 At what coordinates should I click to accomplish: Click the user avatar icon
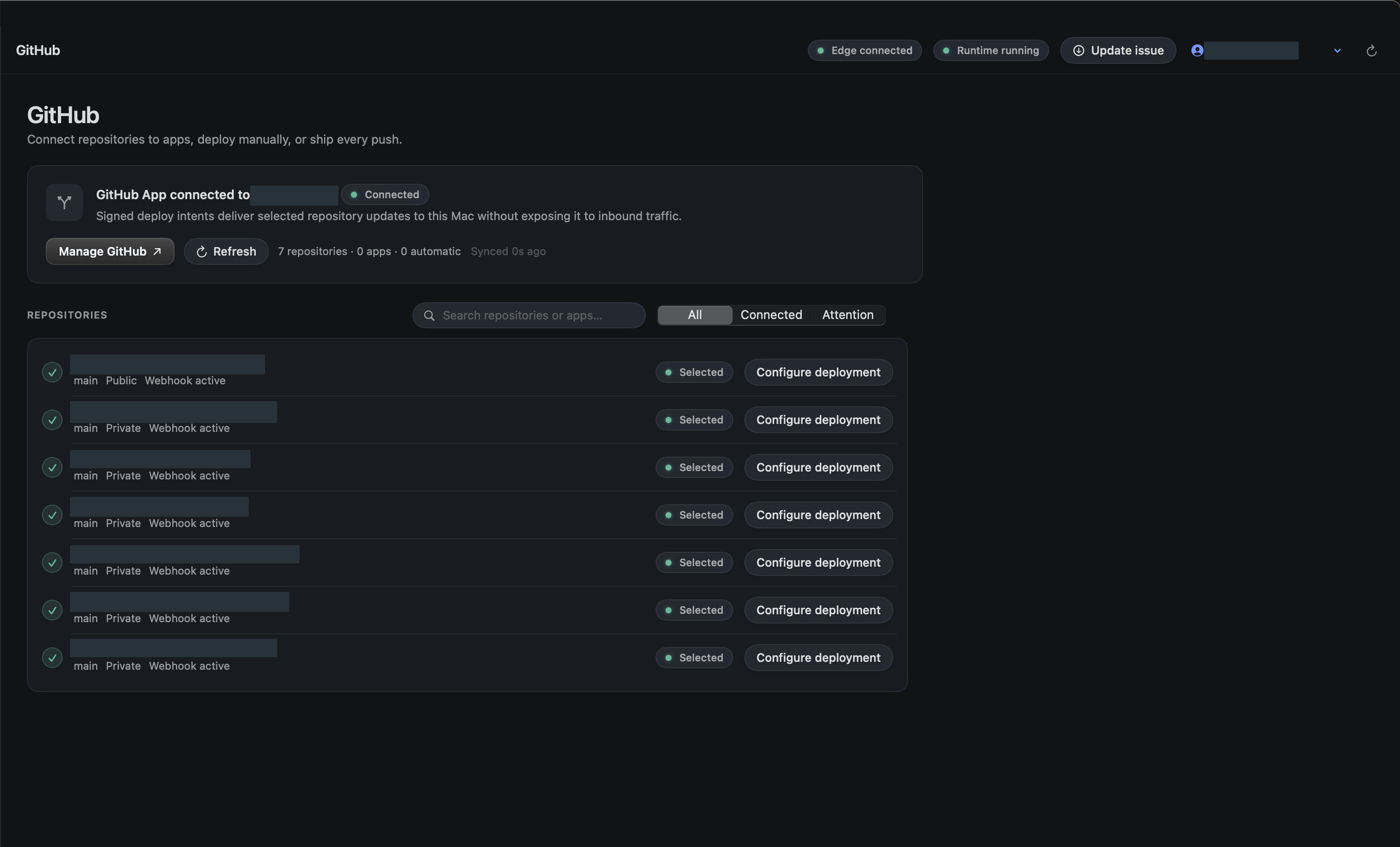pos(1197,50)
